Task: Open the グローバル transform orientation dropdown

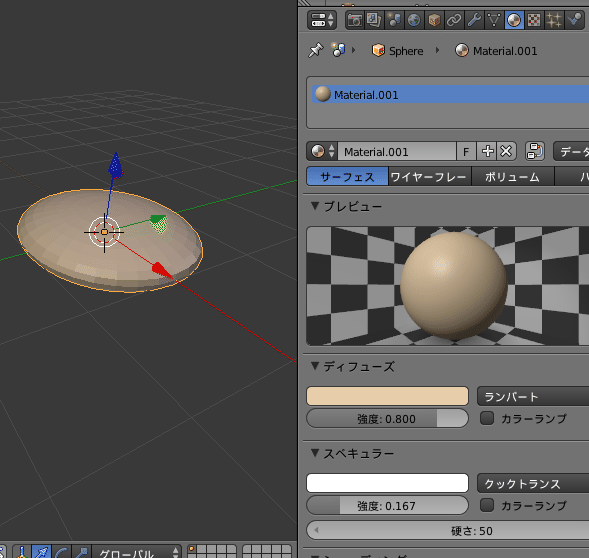Action: [x=136, y=552]
